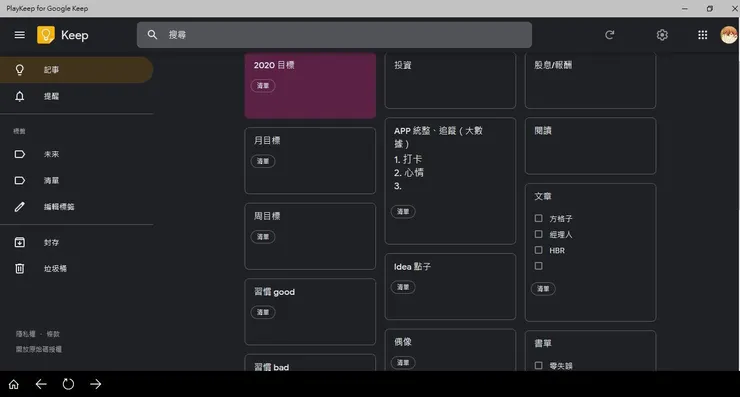Click the 未來 label icon
Screen dimensions: 740x397
pyautogui.click(x=19, y=154)
